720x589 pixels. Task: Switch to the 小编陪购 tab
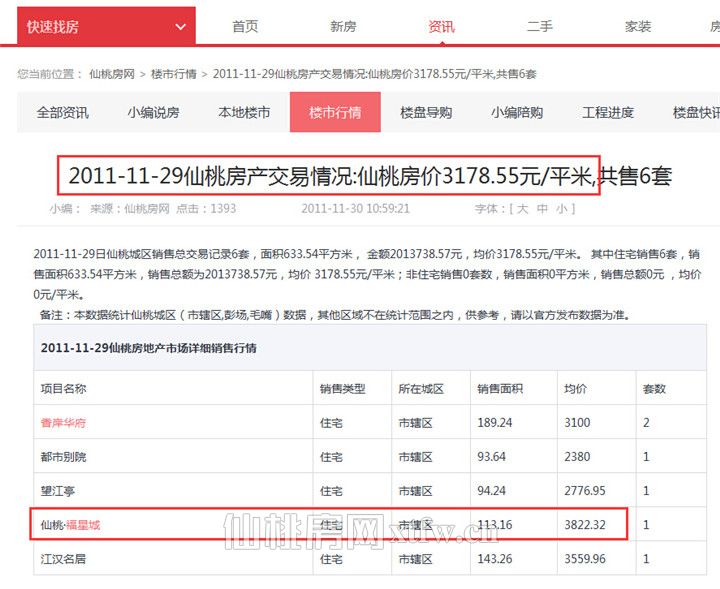click(517, 113)
